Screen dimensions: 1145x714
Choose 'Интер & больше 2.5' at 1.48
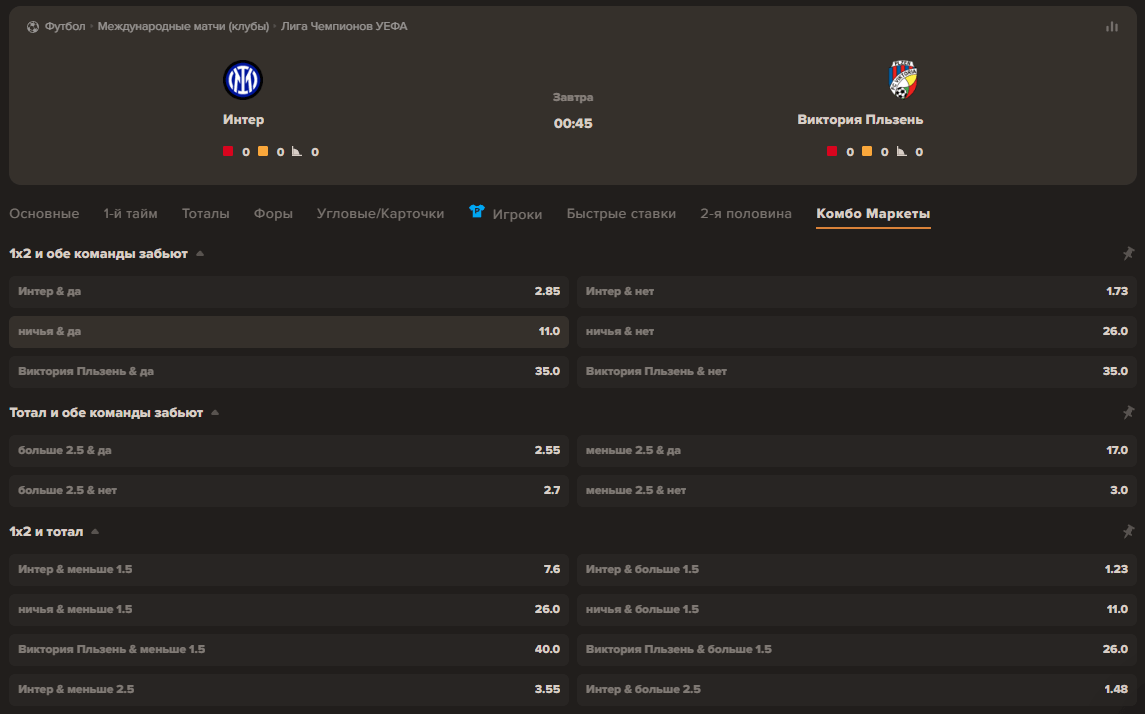857,689
